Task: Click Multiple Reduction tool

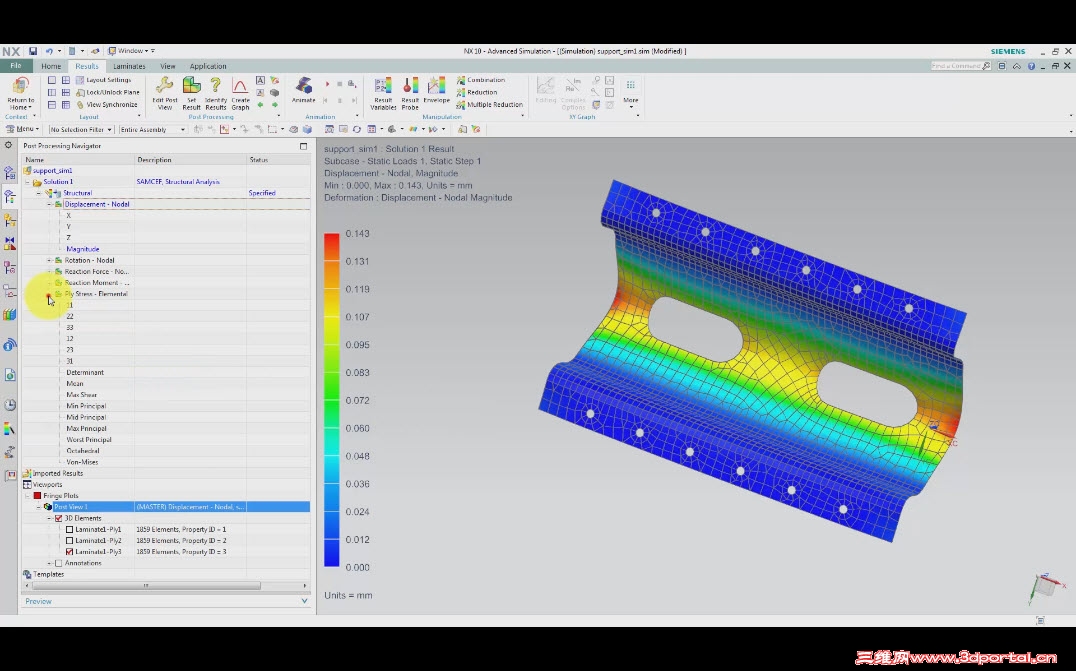Action: [489, 105]
